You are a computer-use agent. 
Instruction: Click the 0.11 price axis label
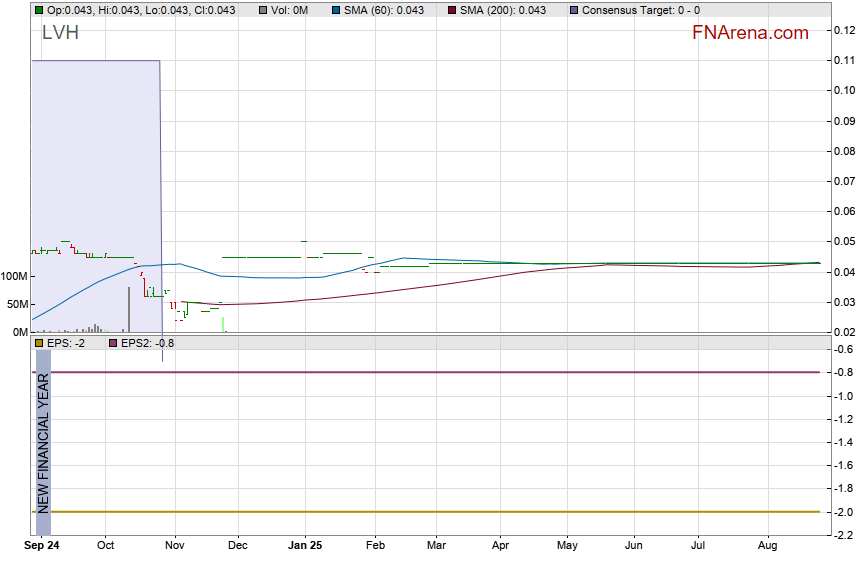(x=843, y=61)
